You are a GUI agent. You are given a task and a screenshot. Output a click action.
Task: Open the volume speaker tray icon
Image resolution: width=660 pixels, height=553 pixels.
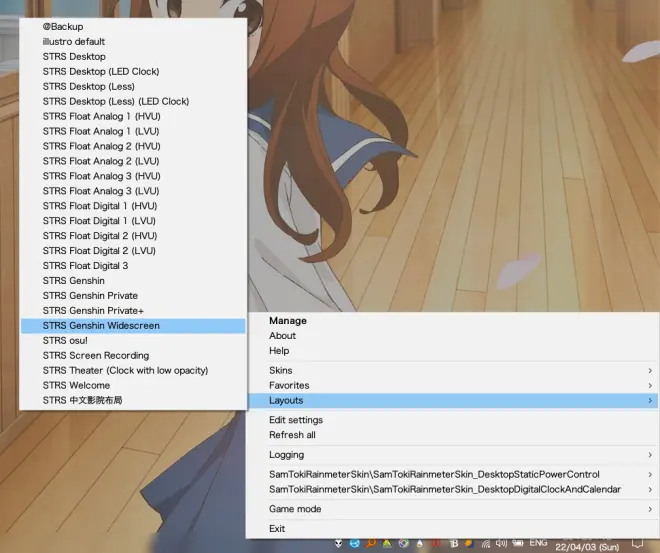pyautogui.click(x=501, y=544)
